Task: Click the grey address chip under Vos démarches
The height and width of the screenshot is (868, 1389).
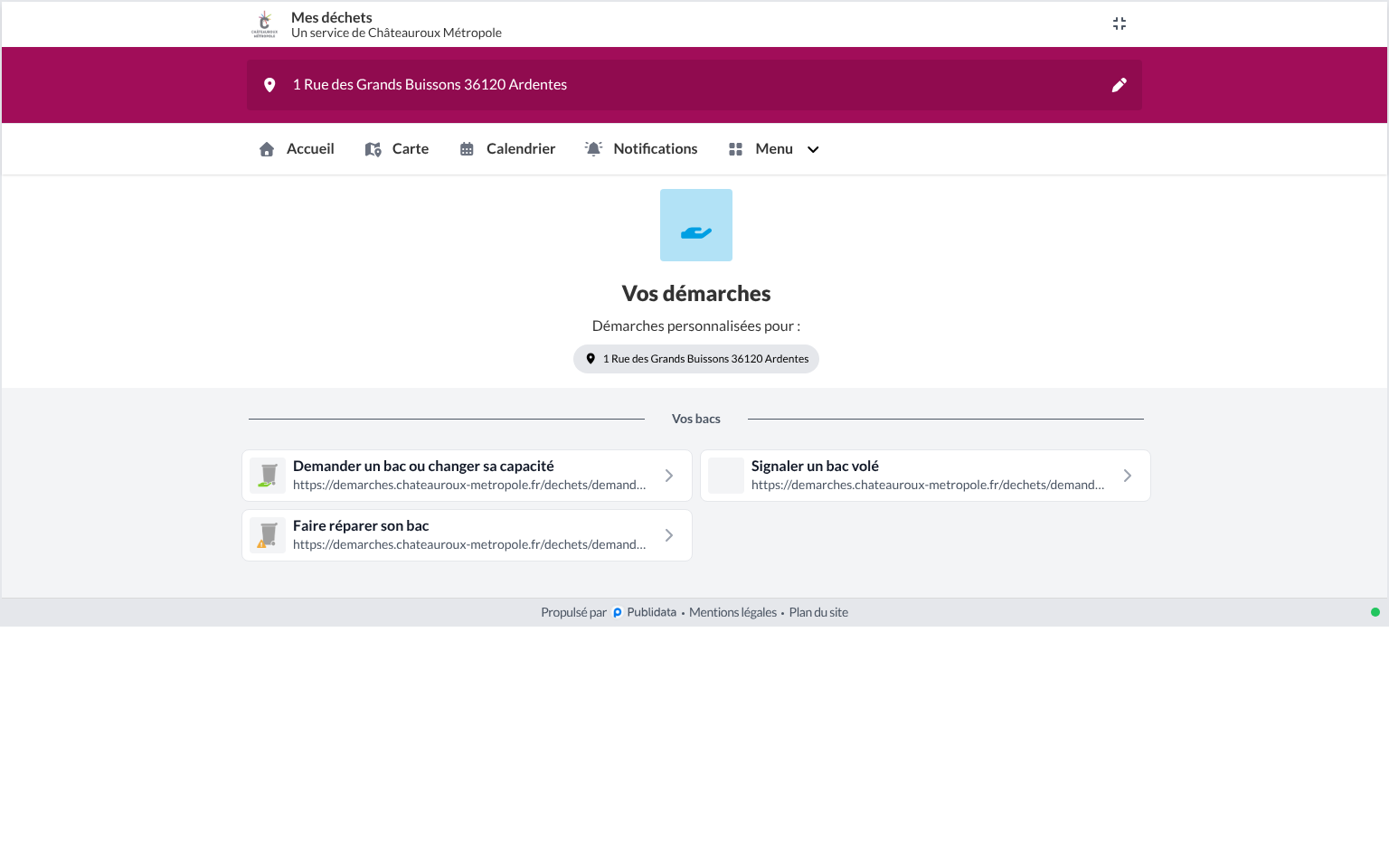Action: point(696,359)
